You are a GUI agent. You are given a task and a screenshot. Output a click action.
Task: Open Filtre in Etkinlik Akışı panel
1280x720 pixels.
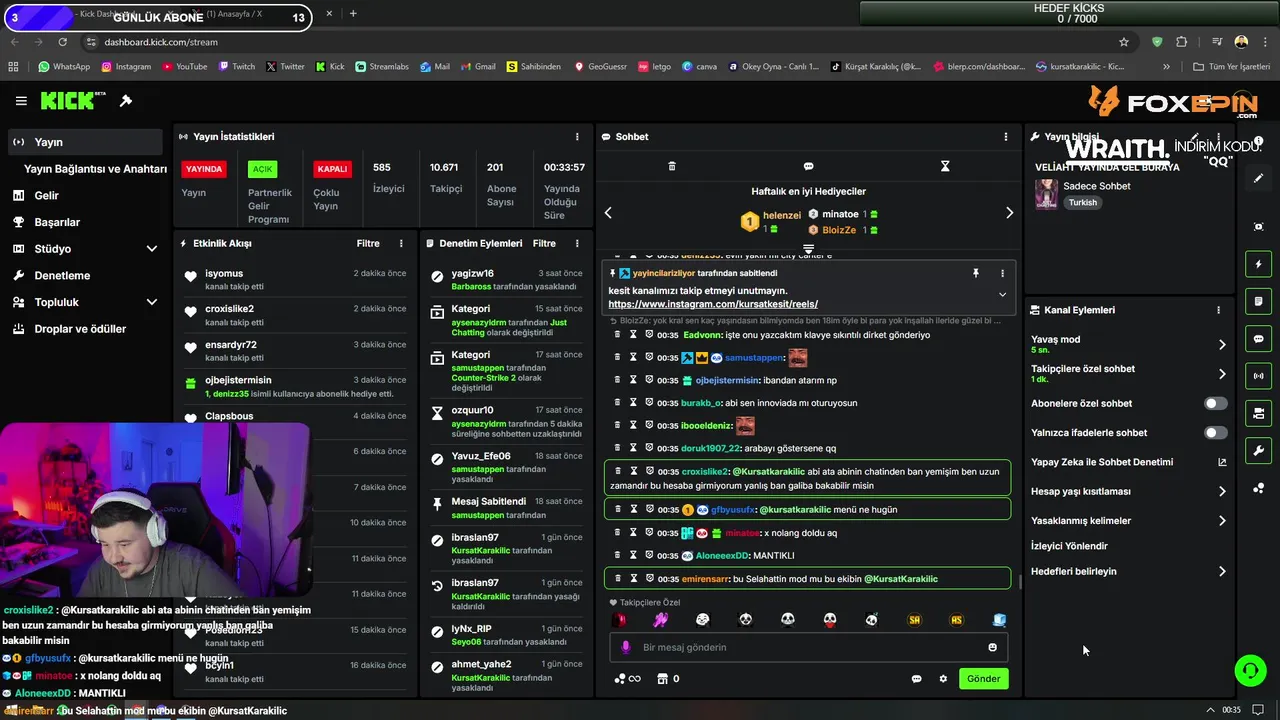368,243
